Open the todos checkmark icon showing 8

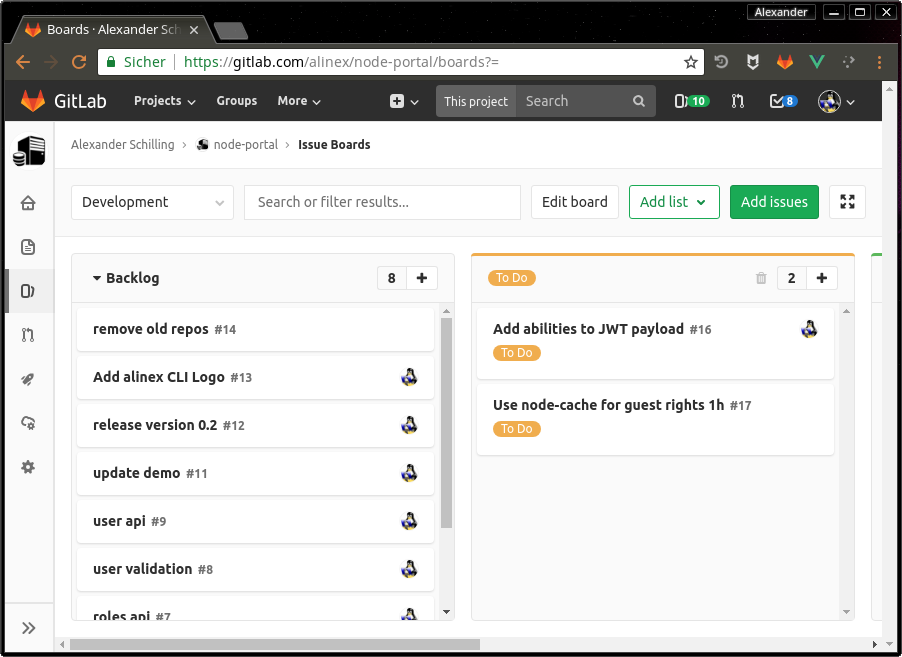[x=782, y=101]
